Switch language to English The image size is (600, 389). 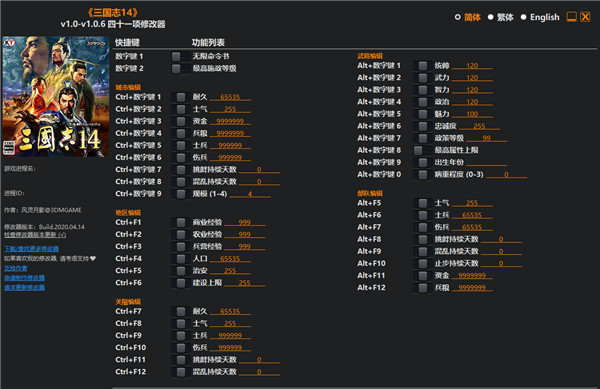[x=540, y=17]
